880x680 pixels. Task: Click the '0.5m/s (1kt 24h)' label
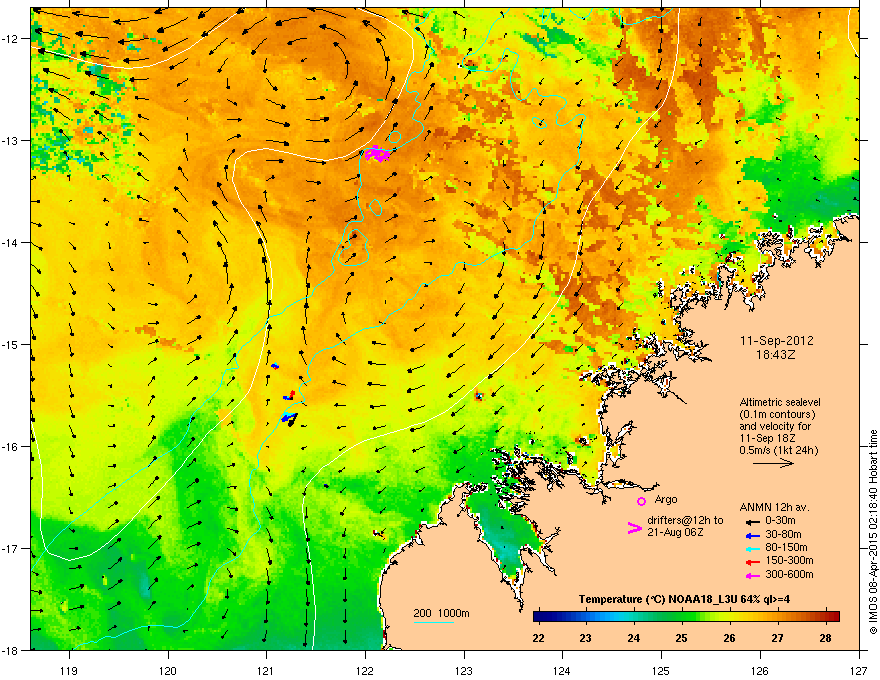tap(779, 450)
